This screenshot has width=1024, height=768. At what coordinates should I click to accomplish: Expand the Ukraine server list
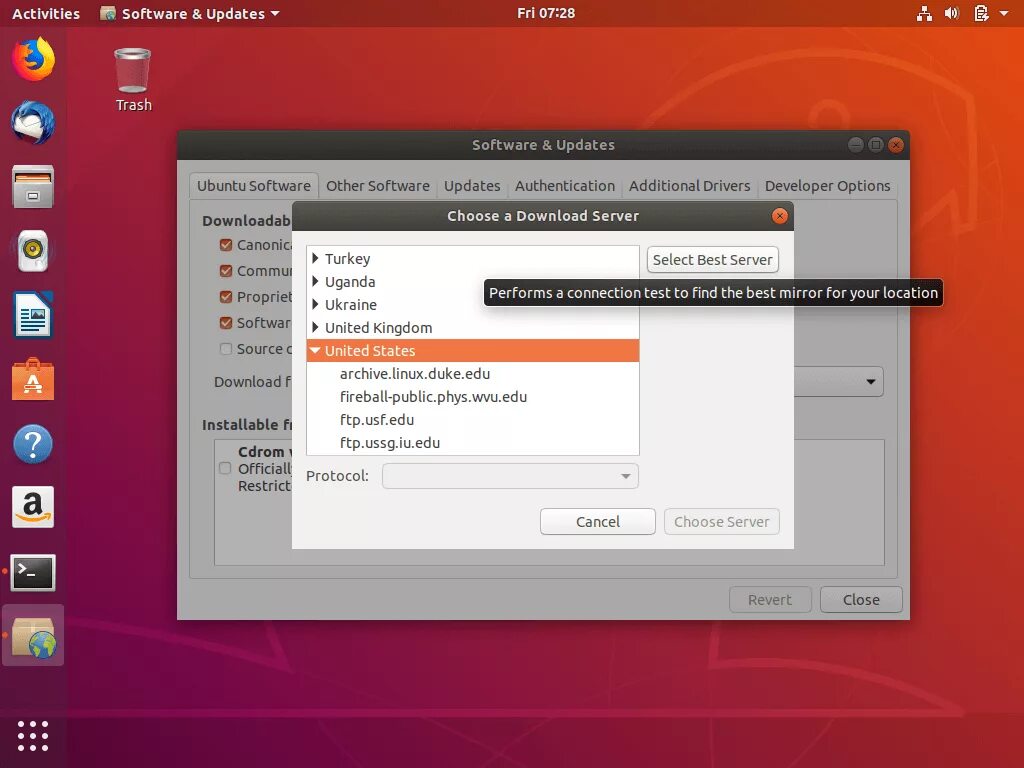coord(315,304)
